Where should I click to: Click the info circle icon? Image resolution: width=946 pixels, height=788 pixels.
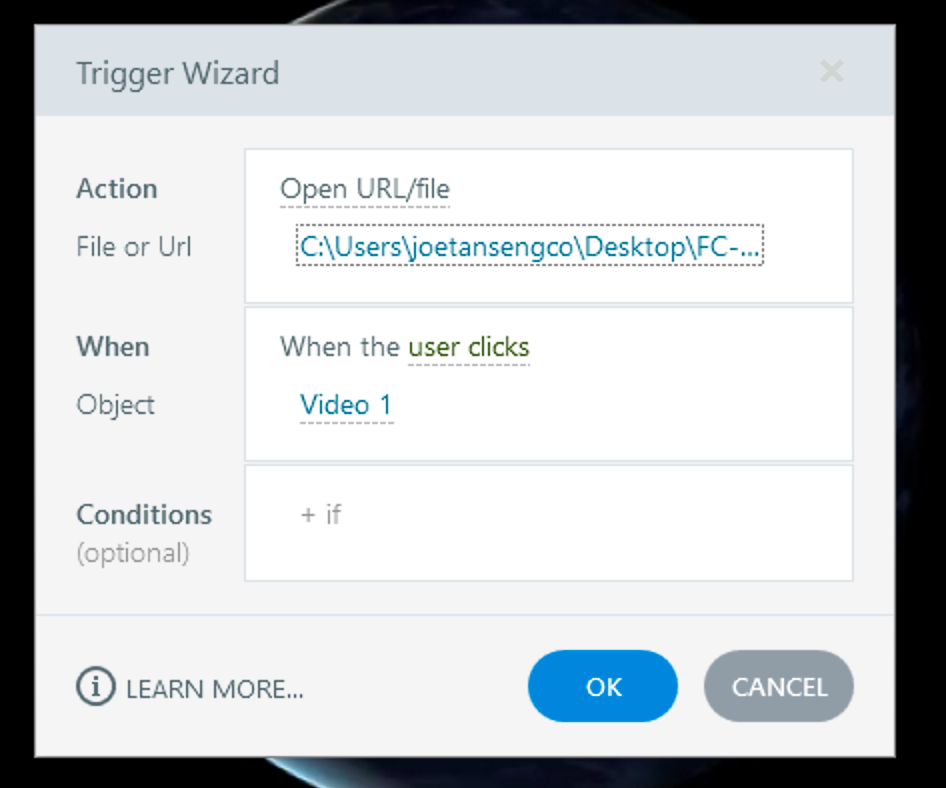(96, 687)
